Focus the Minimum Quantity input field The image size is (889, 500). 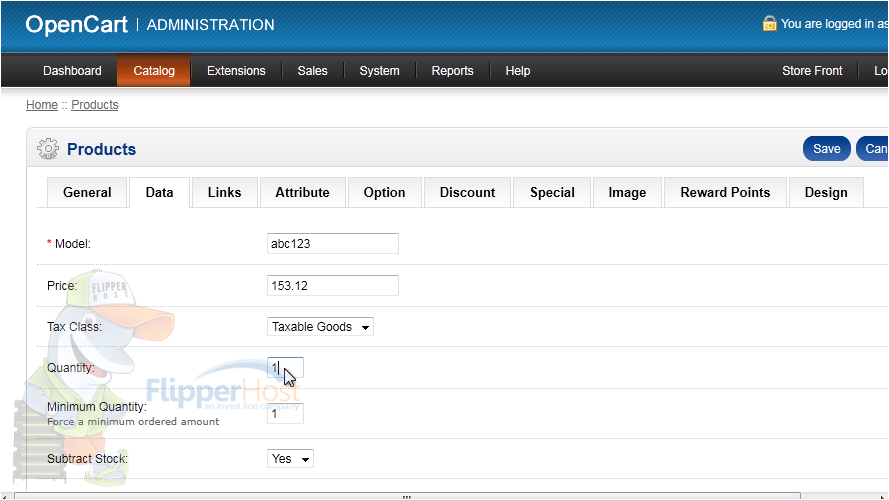tap(285, 413)
